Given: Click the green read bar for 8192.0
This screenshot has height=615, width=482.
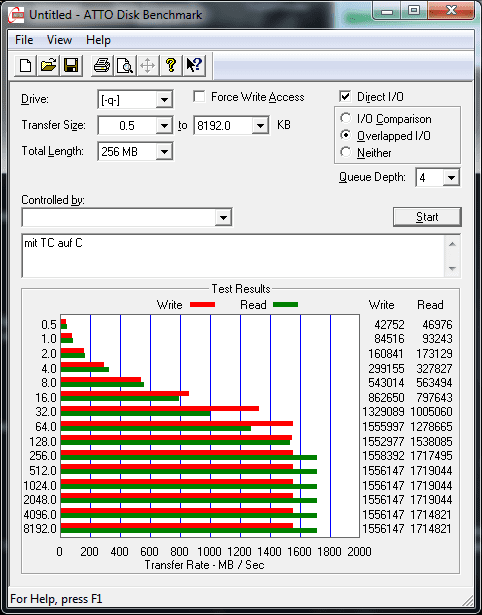Looking at the screenshot, I should point(189,531).
